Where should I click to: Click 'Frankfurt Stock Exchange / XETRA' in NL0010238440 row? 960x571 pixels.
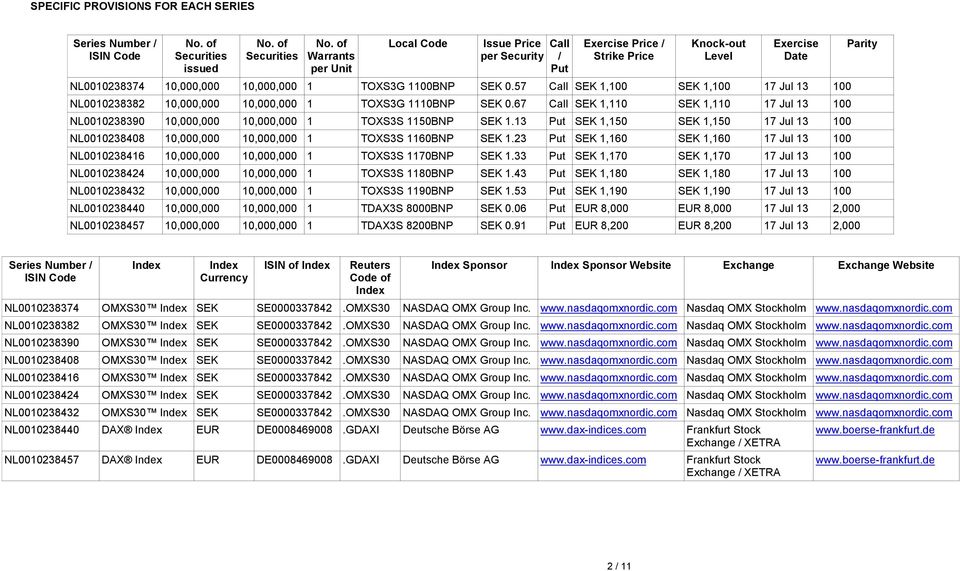(733, 436)
